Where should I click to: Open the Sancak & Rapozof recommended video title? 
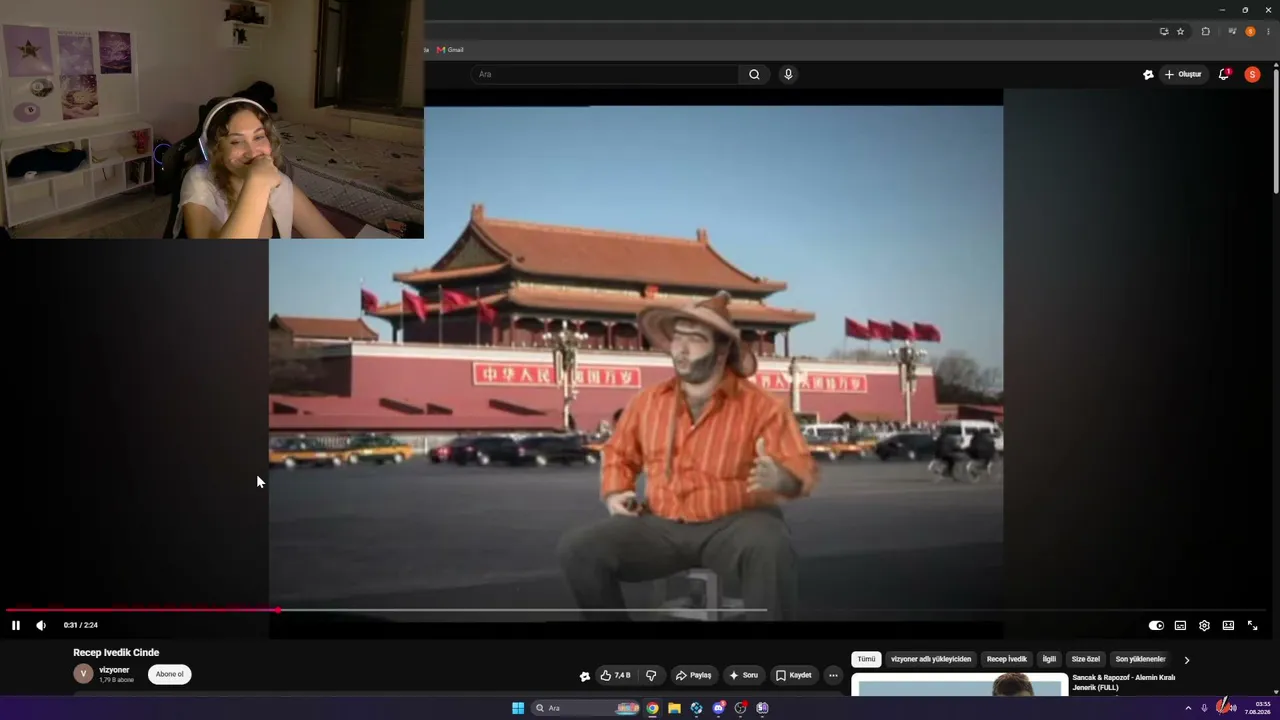pos(1123,682)
